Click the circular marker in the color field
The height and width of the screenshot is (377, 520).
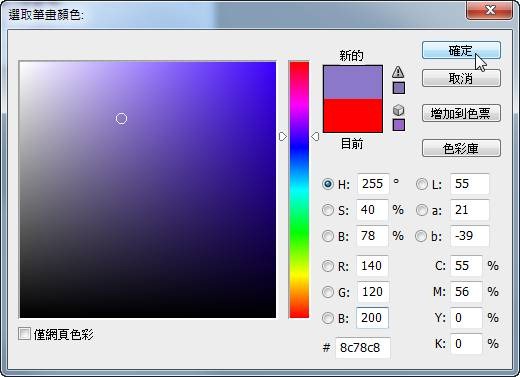tap(121, 118)
